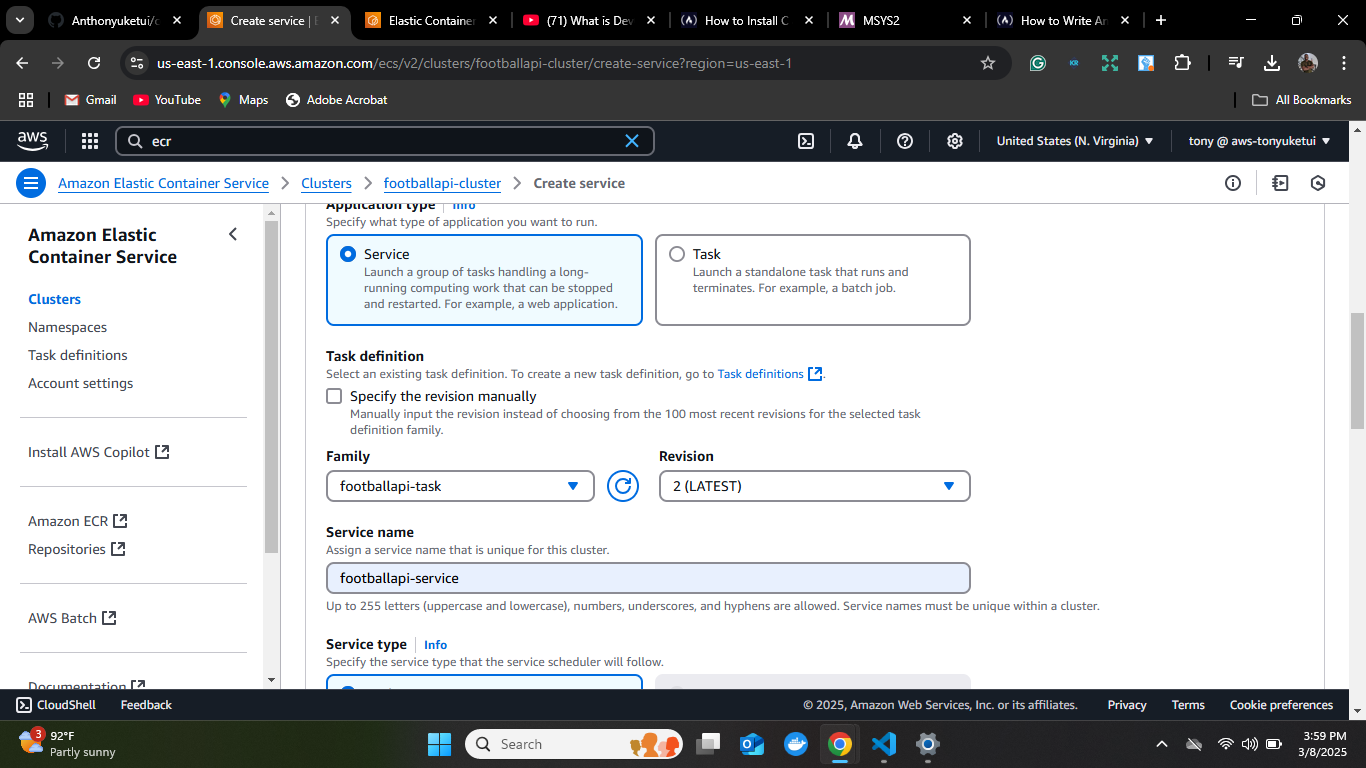Open Service type Info link
The image size is (1366, 768).
(435, 645)
